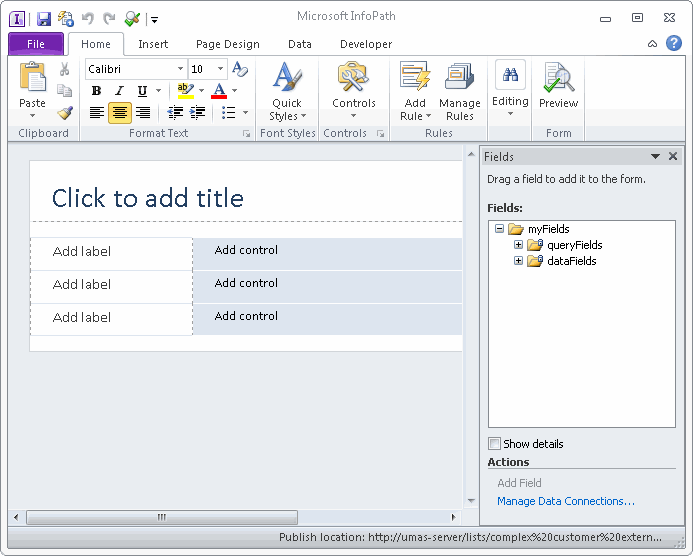Click the Save icon in quick access toolbar

(x=44, y=19)
